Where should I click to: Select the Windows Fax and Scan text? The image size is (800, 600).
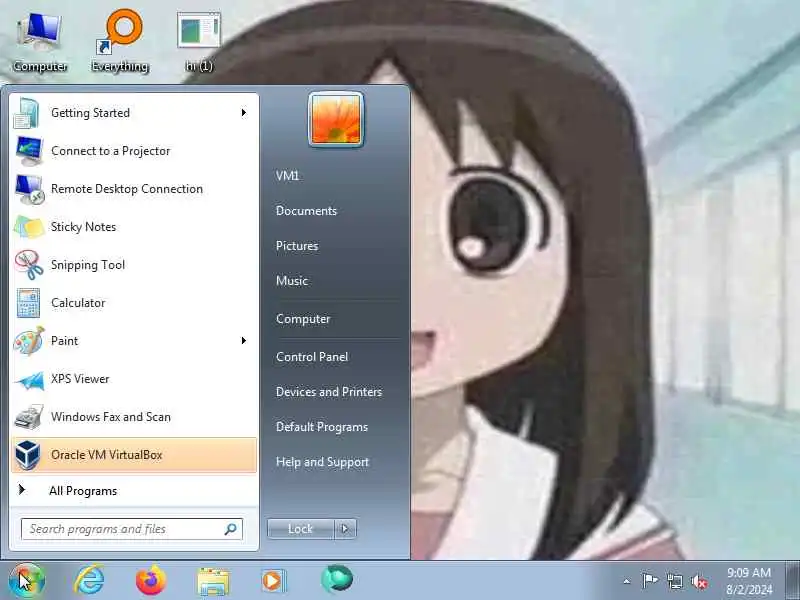tap(111, 417)
